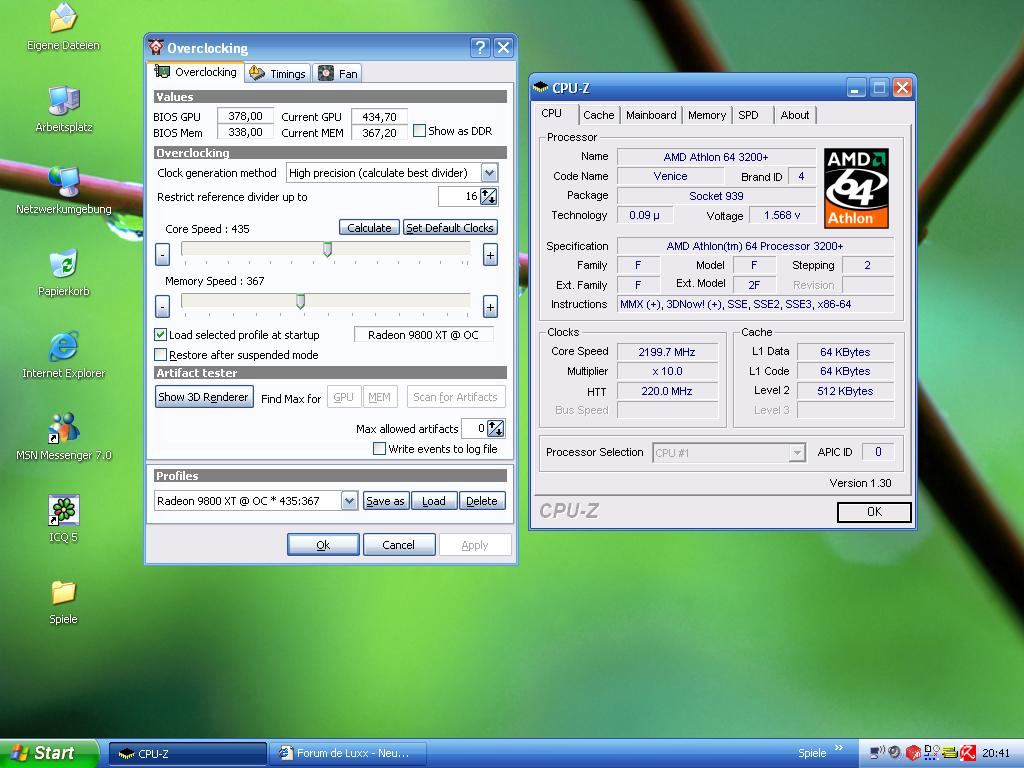Open CPU-Z Mainboard tab

click(651, 115)
